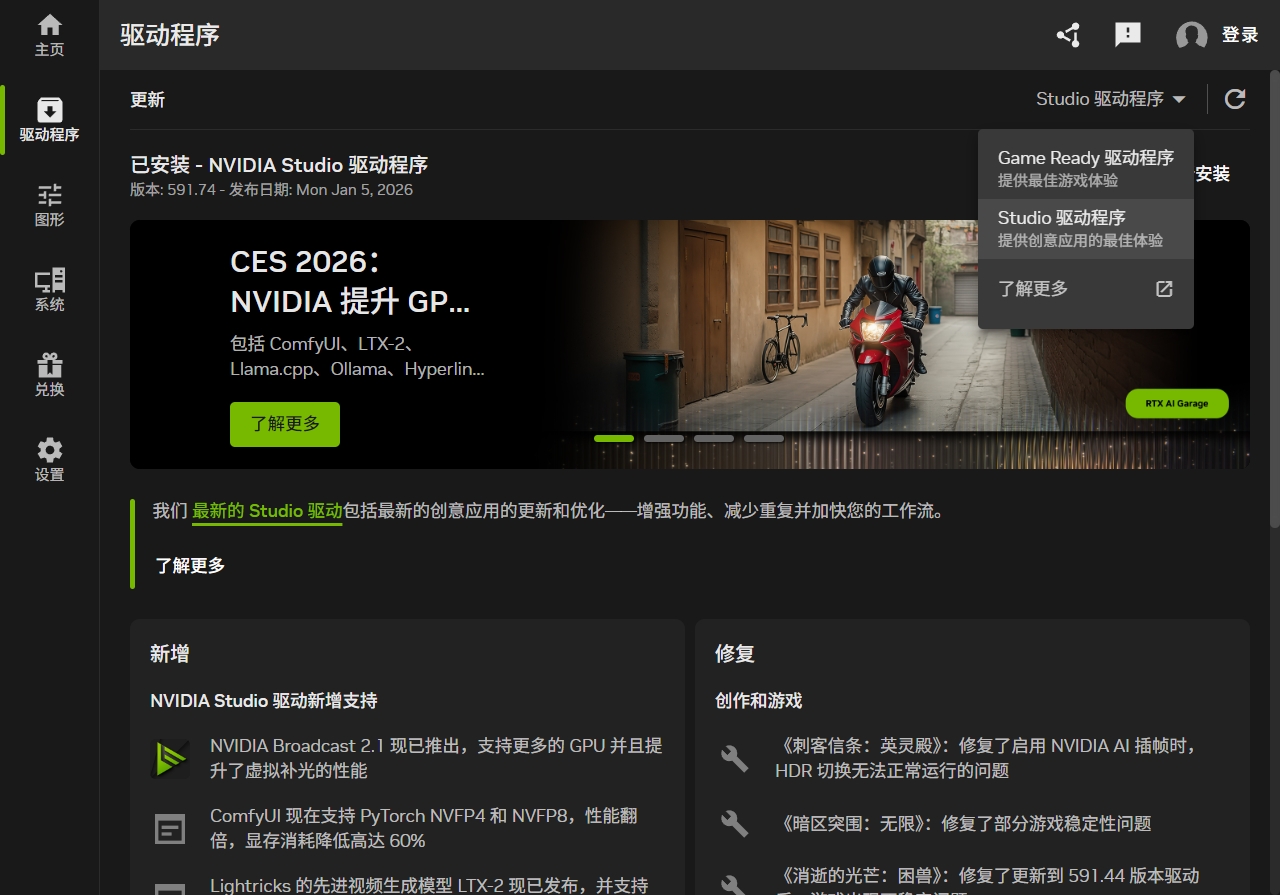Click wrench icon beside 暗区突围：无限
Screen dimensions: 1280x895
coord(735,824)
